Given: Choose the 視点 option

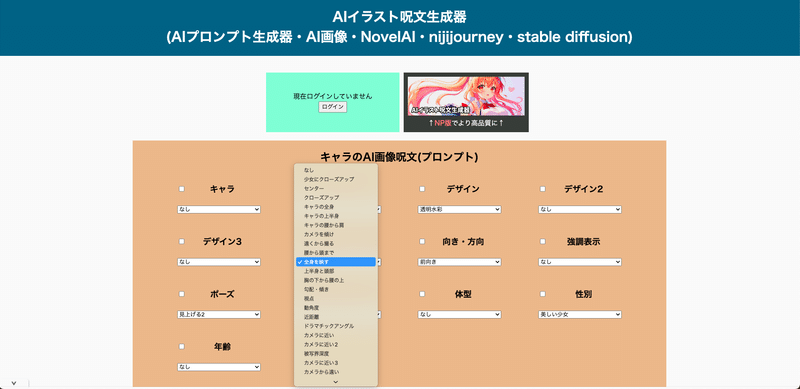Looking at the screenshot, I should tap(336, 299).
